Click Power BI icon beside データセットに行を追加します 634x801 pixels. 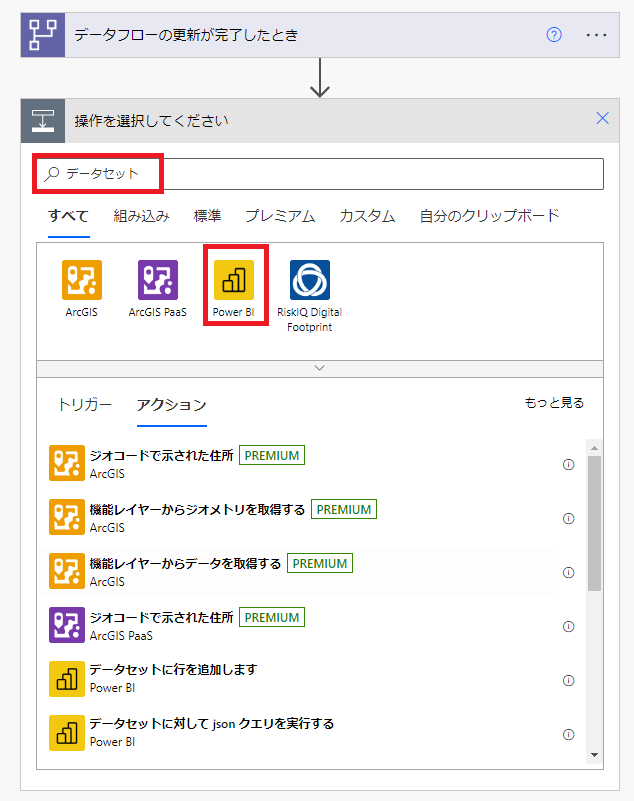(67, 679)
